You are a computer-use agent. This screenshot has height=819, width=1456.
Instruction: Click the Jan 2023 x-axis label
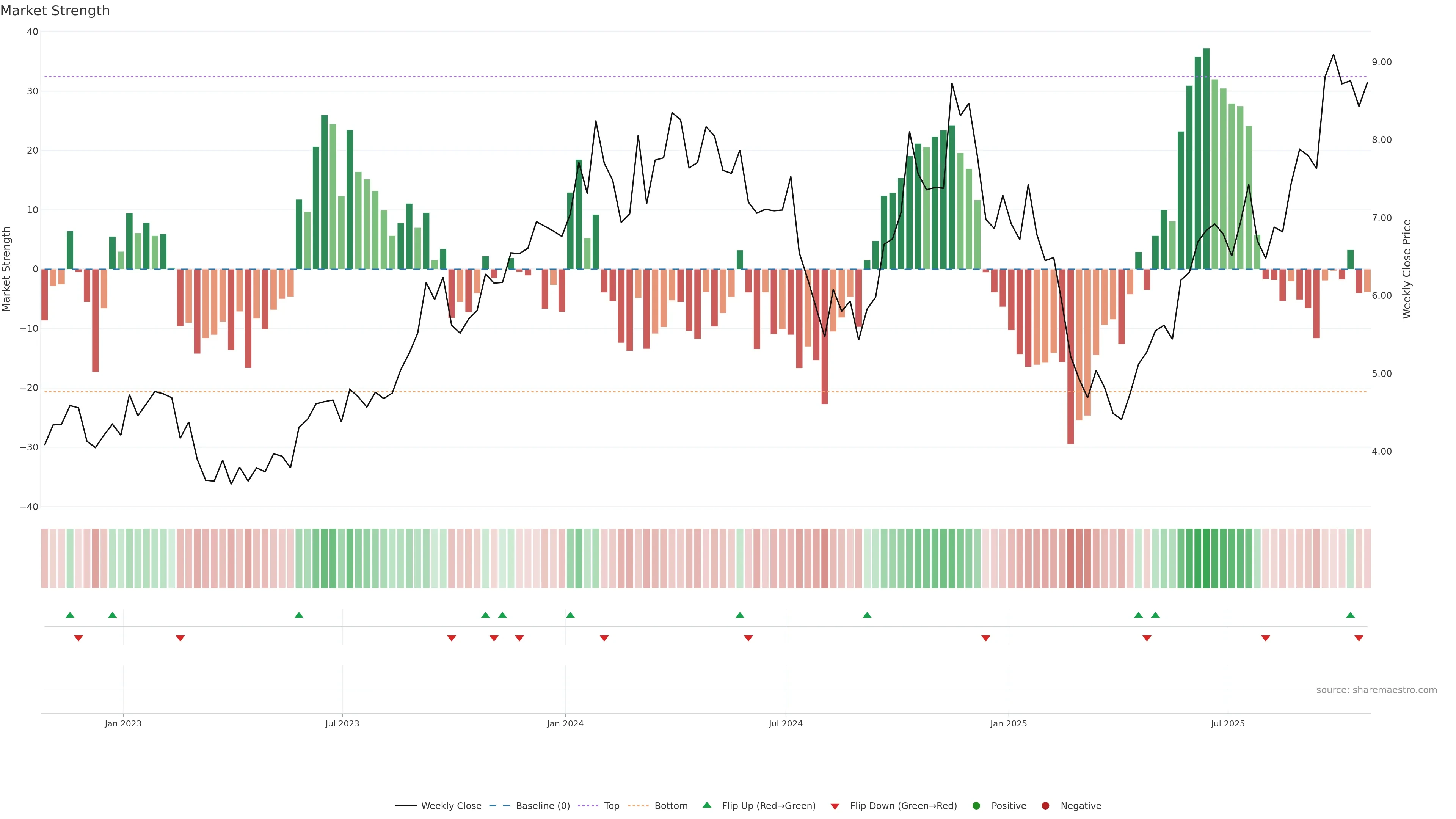click(x=123, y=723)
